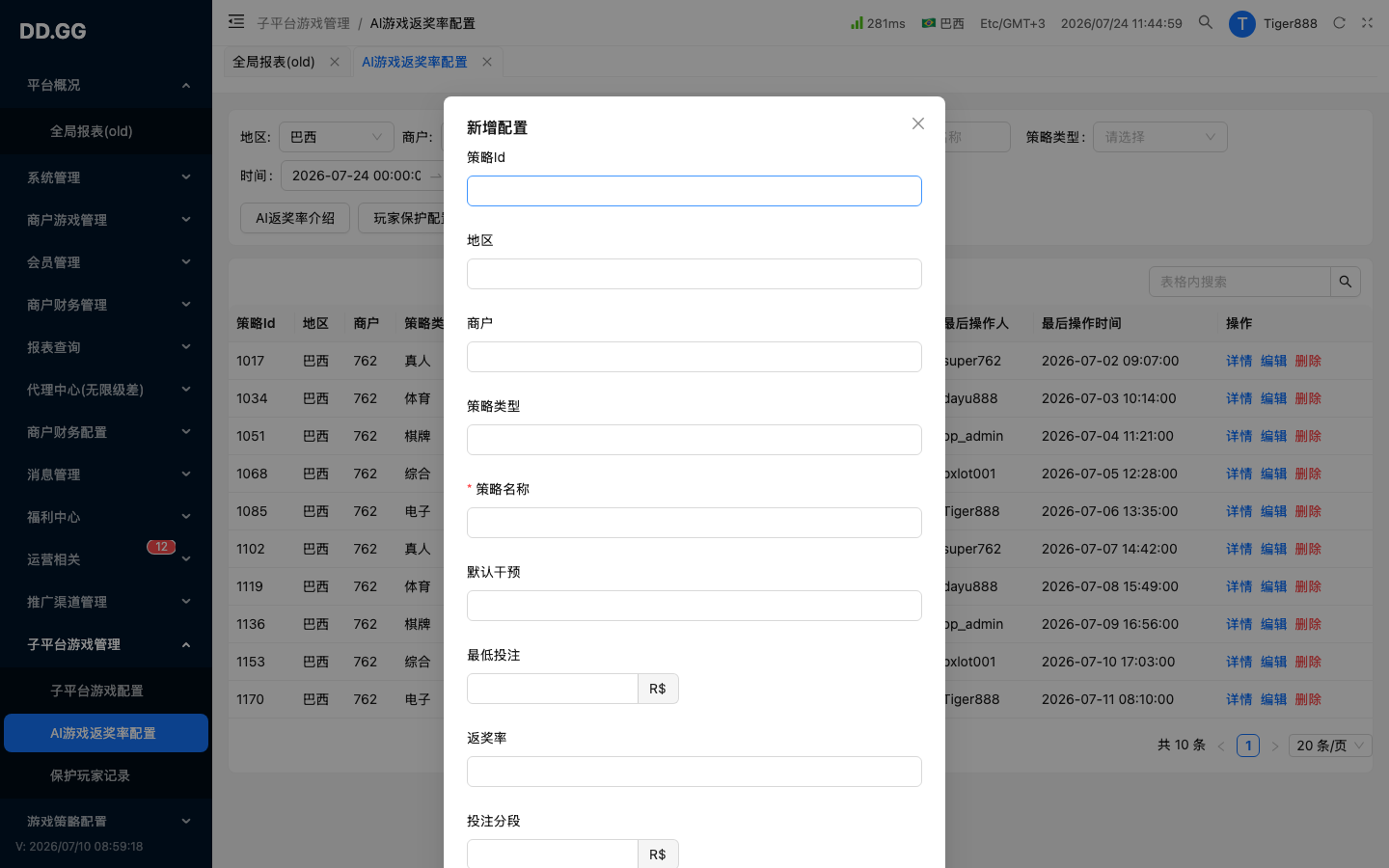
Task: Focus the 策略名称 required field
Action: pyautogui.click(x=694, y=523)
